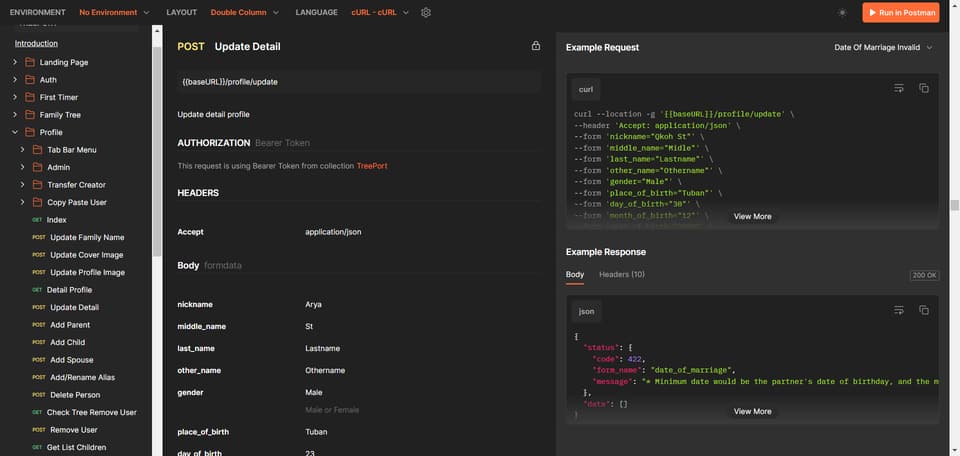960x456 pixels.
Task: Expand the Landing Page folder chevron
Action: point(15,62)
